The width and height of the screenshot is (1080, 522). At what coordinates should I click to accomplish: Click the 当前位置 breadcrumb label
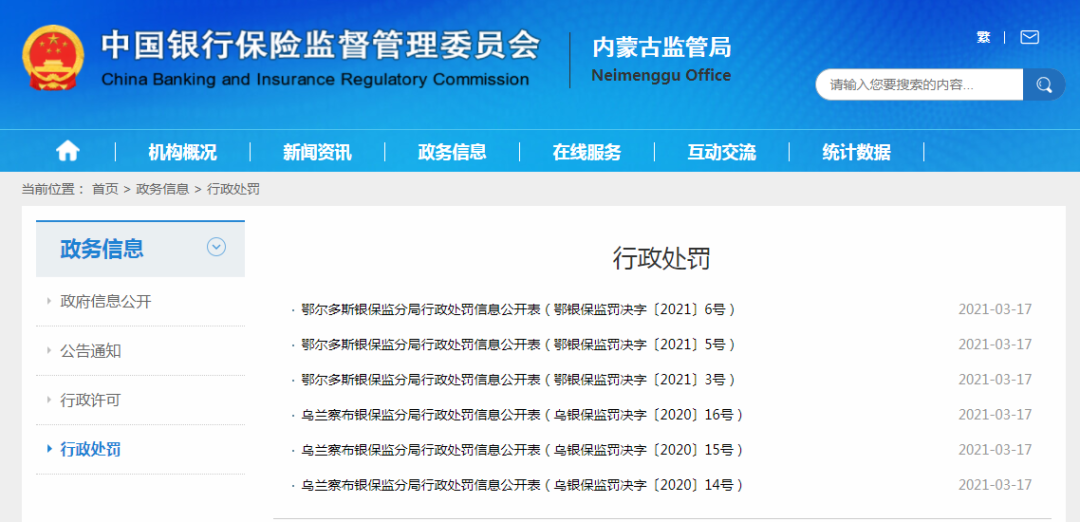coord(52,189)
